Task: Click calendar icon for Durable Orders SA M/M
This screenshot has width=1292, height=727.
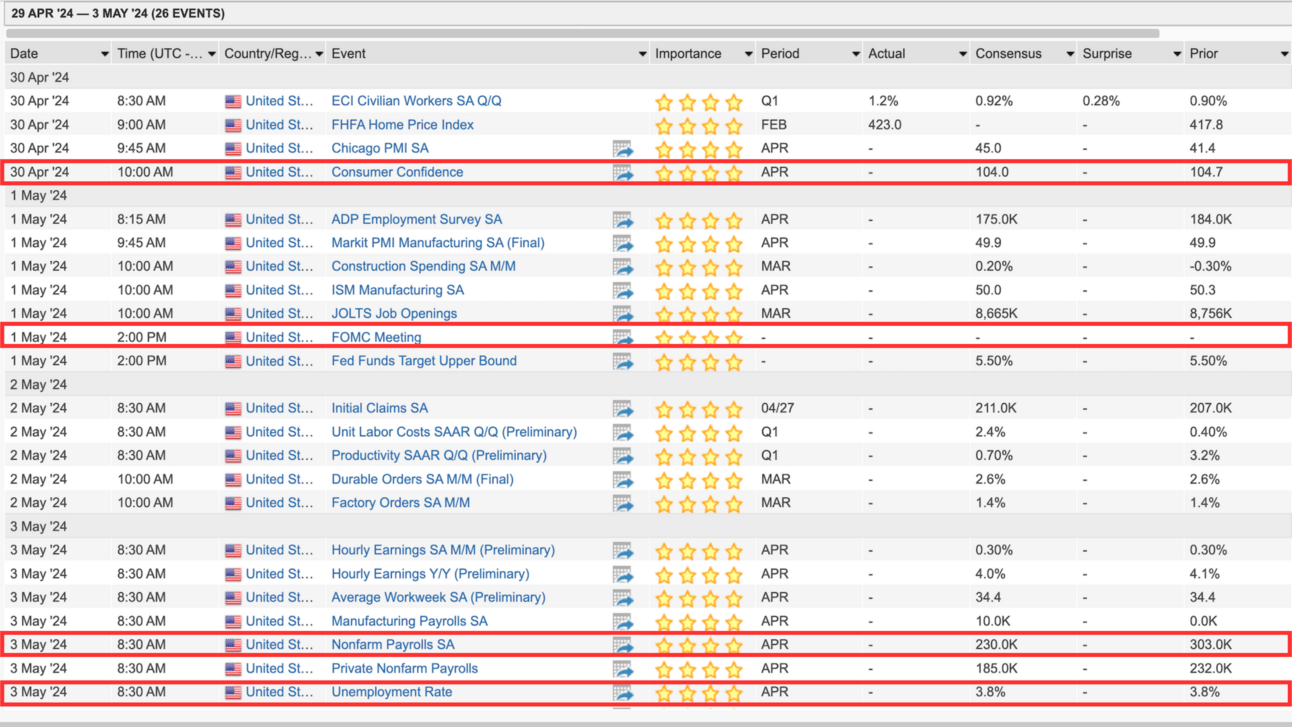Action: click(x=623, y=480)
